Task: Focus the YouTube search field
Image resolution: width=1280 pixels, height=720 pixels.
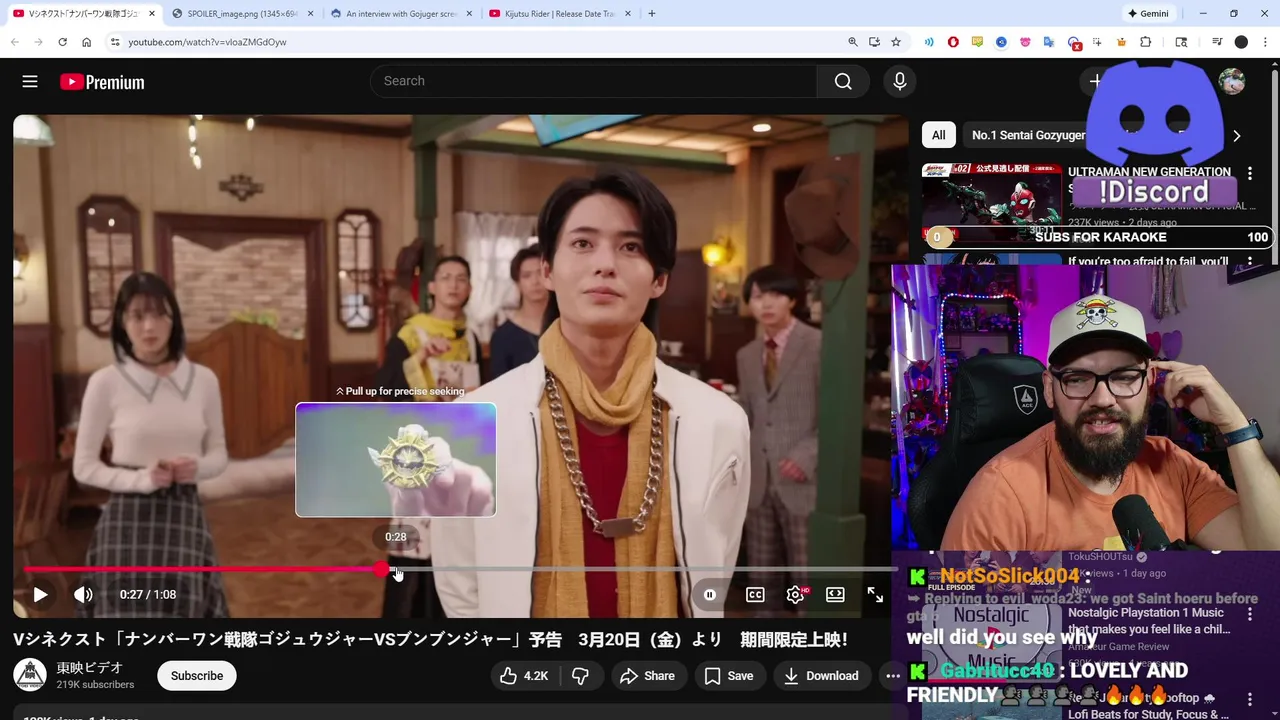Action: click(x=594, y=81)
